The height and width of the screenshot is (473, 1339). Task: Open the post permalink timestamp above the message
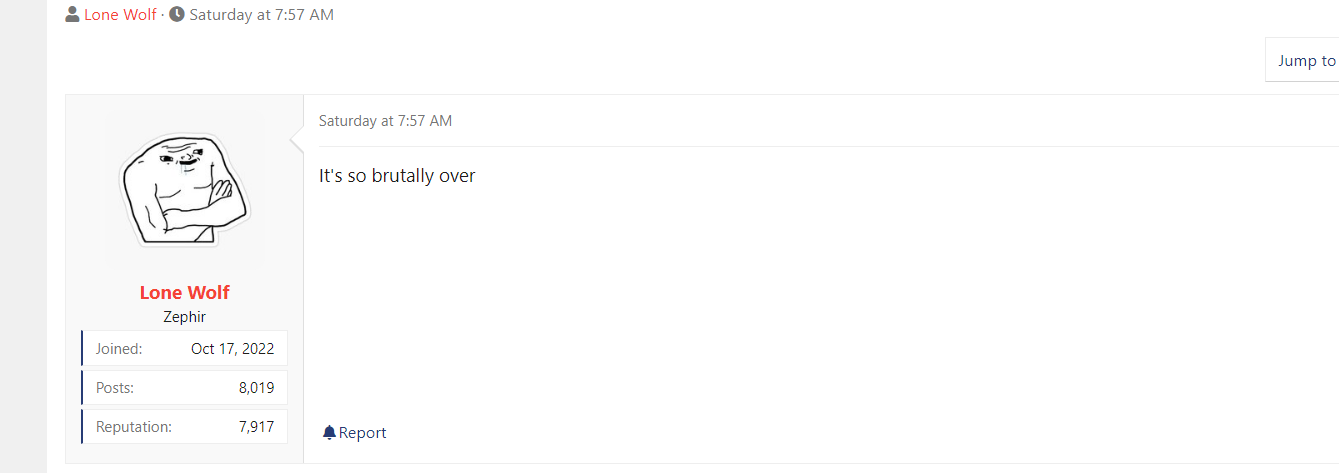pyautogui.click(x=385, y=121)
